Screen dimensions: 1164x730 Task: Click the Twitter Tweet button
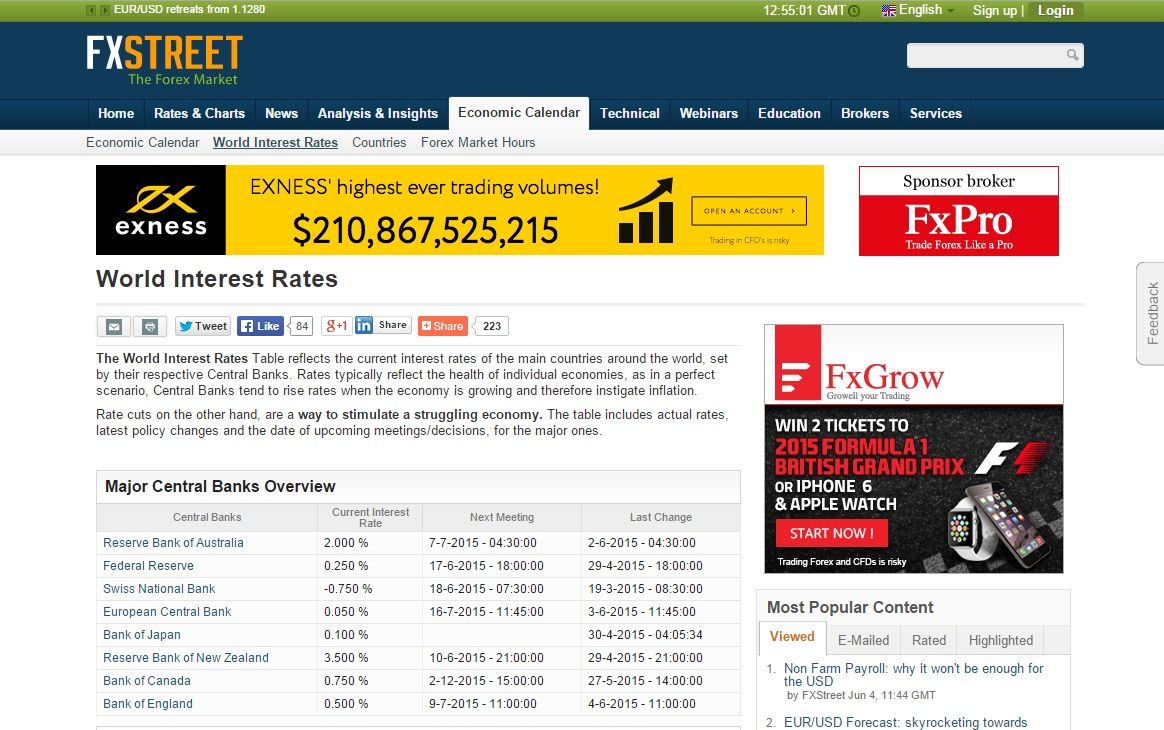click(x=203, y=326)
